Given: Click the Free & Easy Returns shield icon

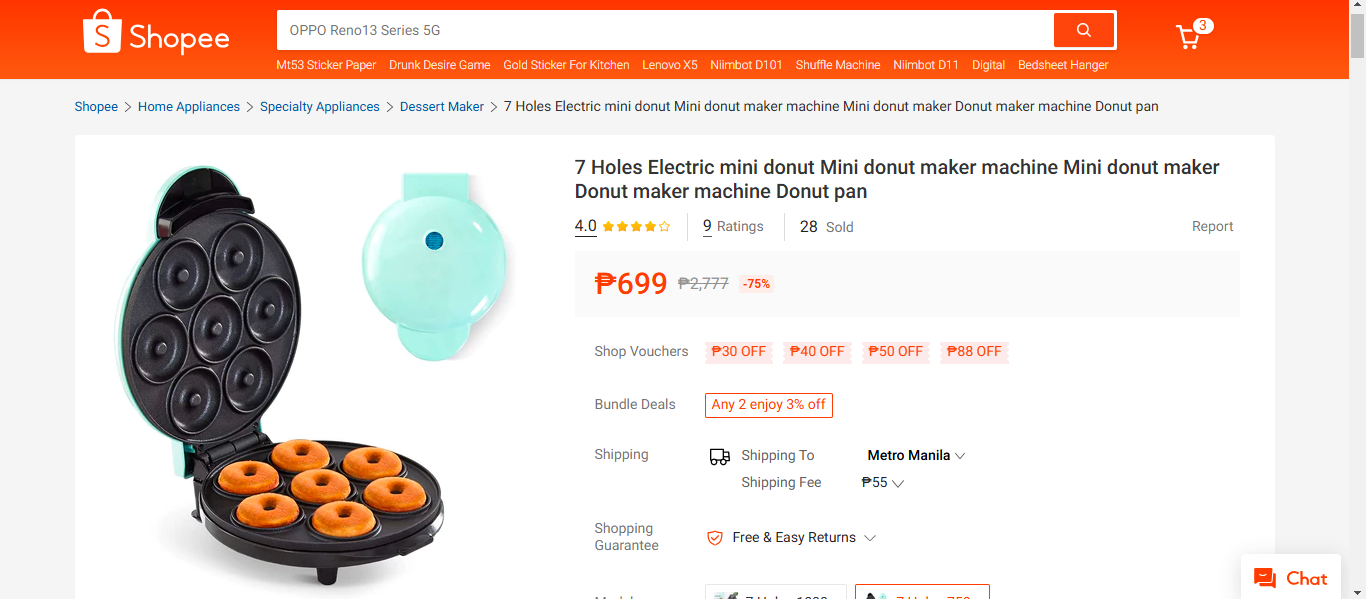Looking at the screenshot, I should (714, 537).
